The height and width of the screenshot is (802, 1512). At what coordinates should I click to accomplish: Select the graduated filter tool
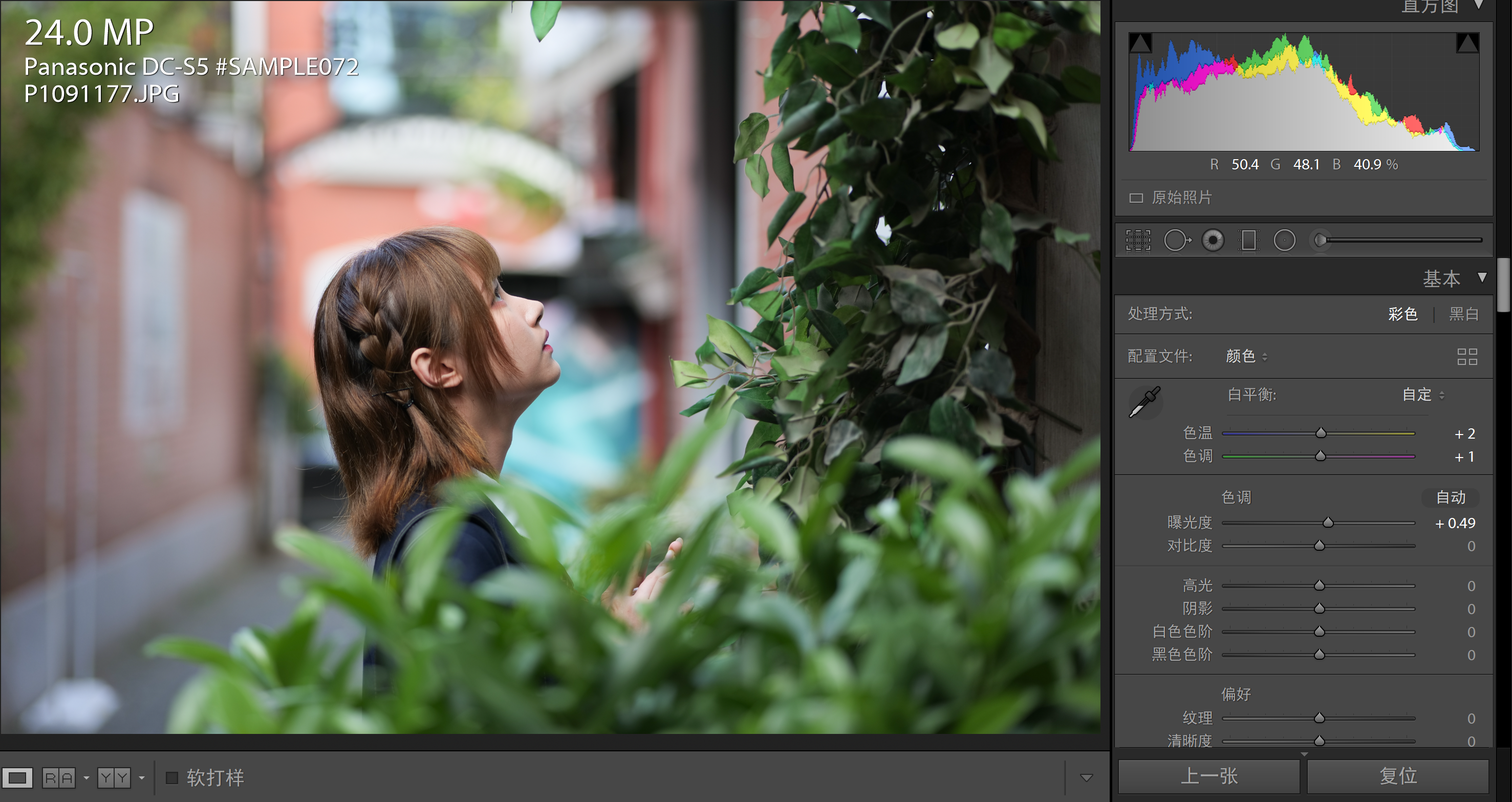click(1248, 240)
